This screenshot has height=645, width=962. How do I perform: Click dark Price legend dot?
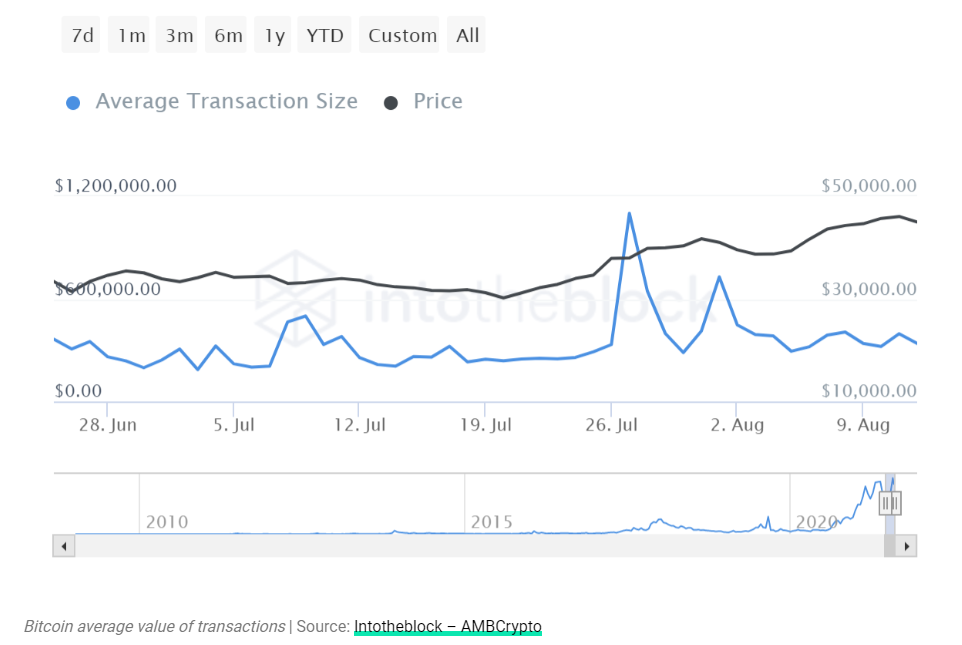click(391, 103)
